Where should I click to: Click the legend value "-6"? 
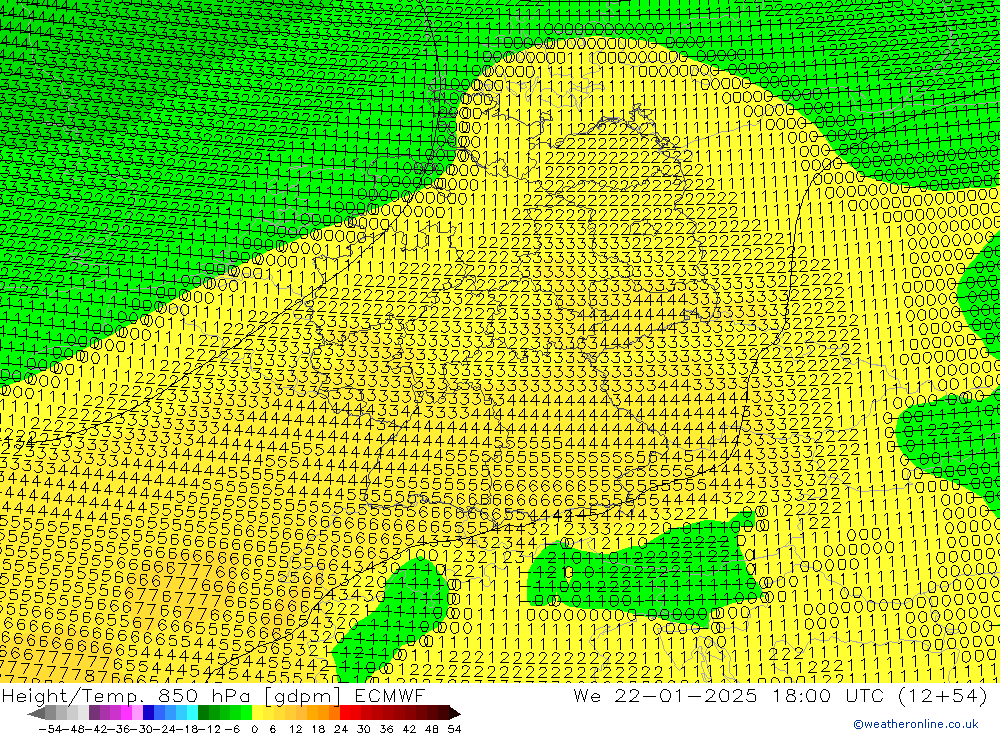pyautogui.click(x=232, y=729)
